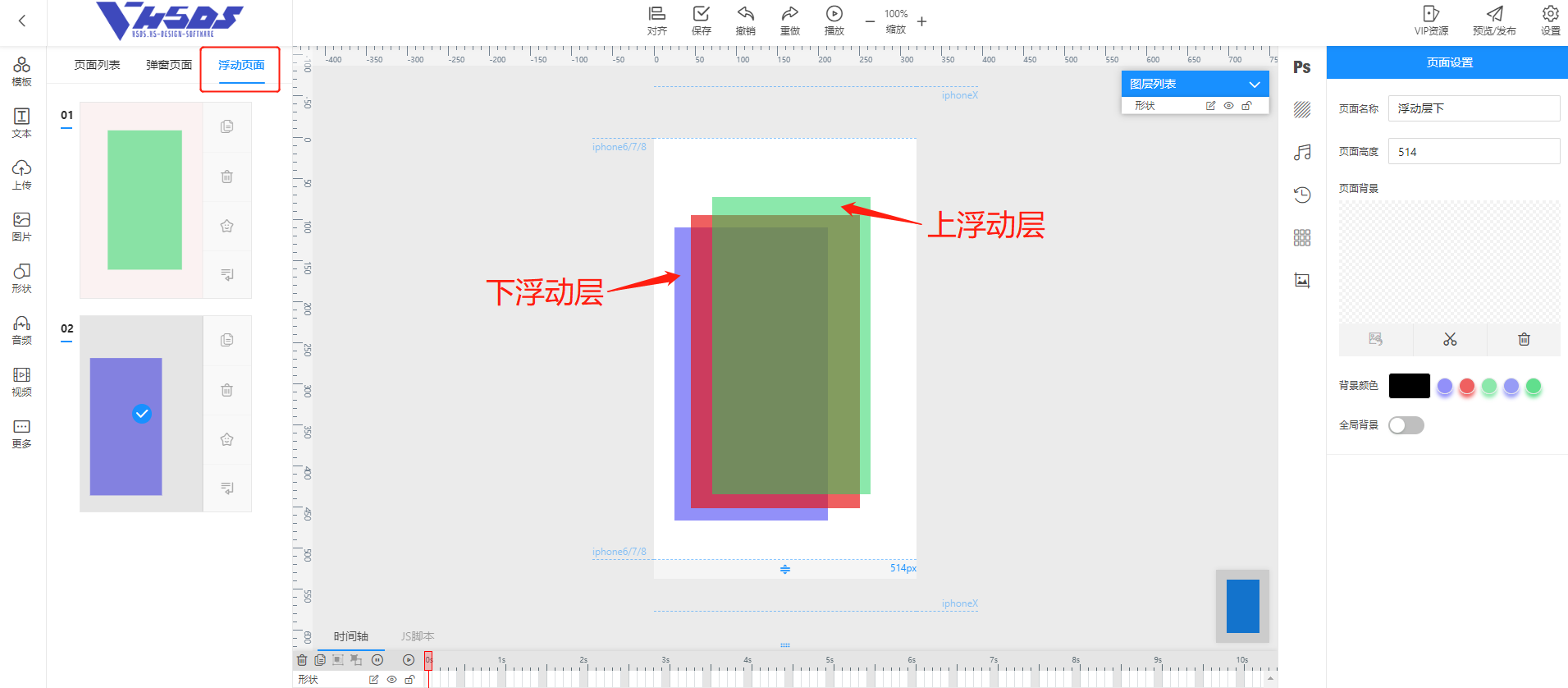
Task: Rename the 形状 layer in 图层列表 panel
Action: click(1210, 106)
